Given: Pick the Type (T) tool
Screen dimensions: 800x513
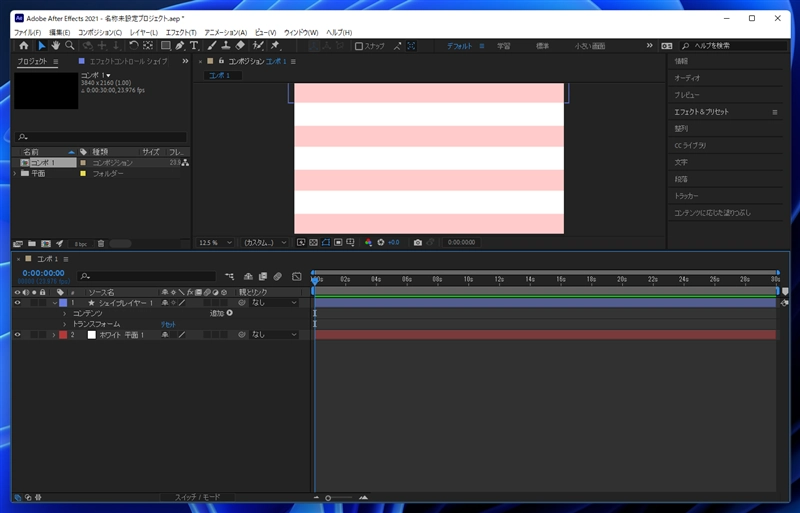Looking at the screenshot, I should pos(196,46).
